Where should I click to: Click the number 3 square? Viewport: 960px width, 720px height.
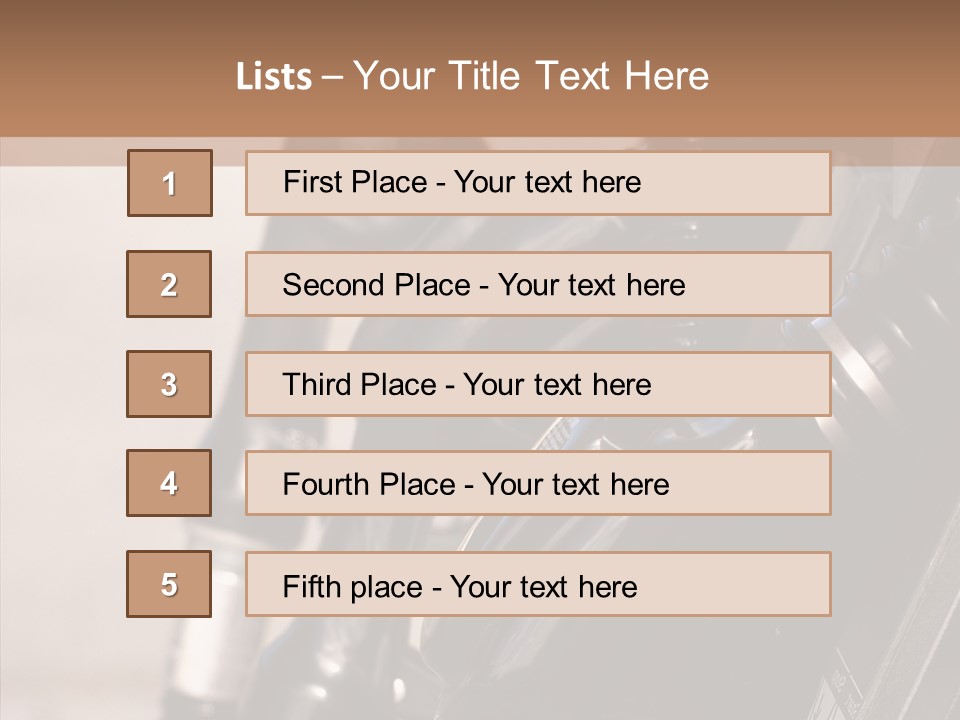click(169, 384)
